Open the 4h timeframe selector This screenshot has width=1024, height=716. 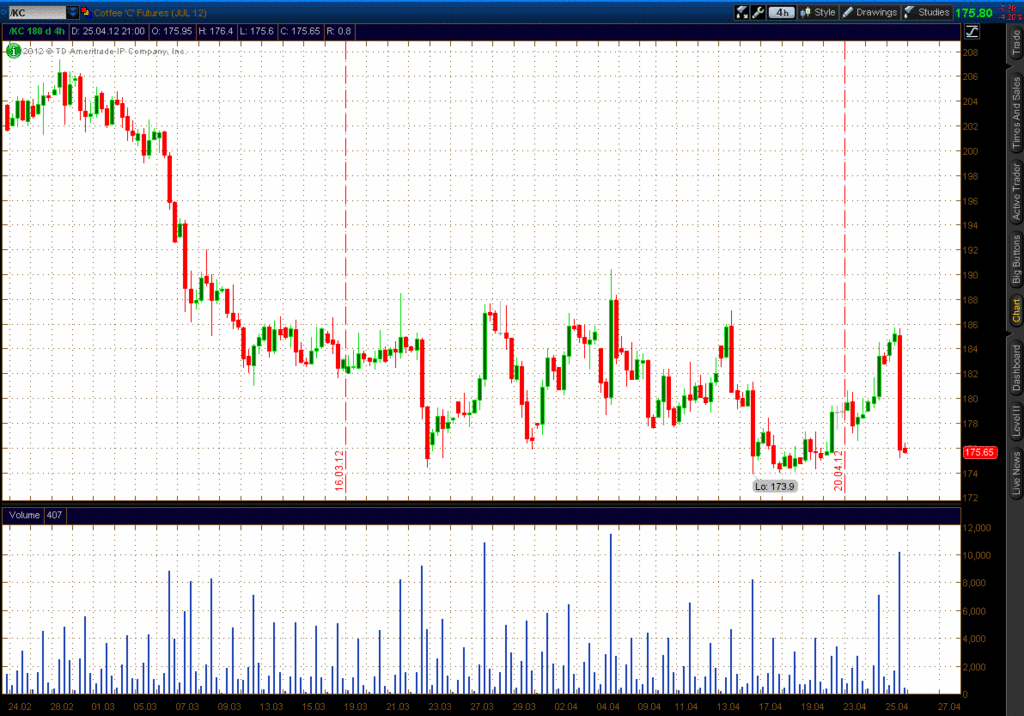click(782, 12)
